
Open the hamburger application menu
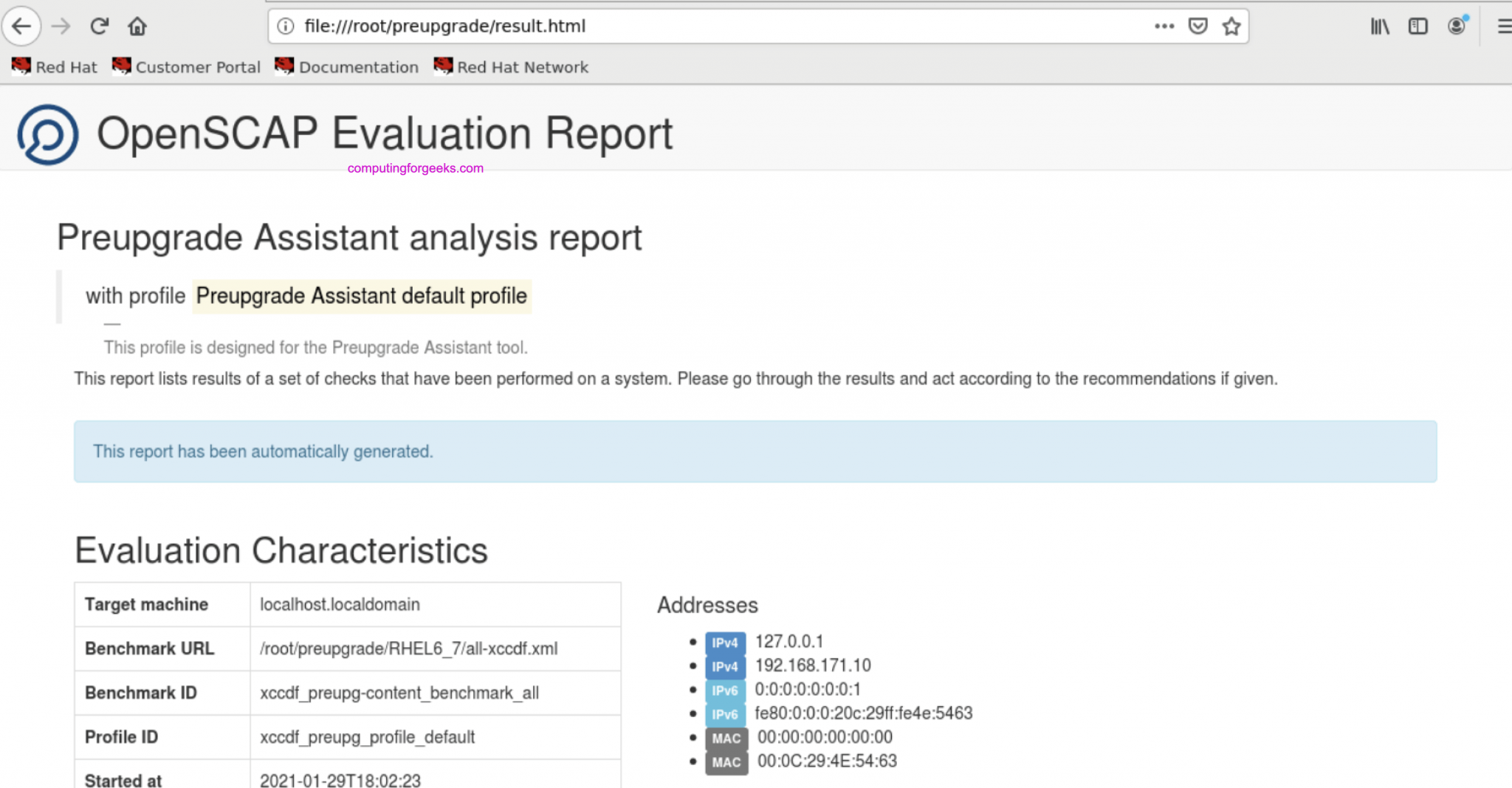coord(1503,27)
